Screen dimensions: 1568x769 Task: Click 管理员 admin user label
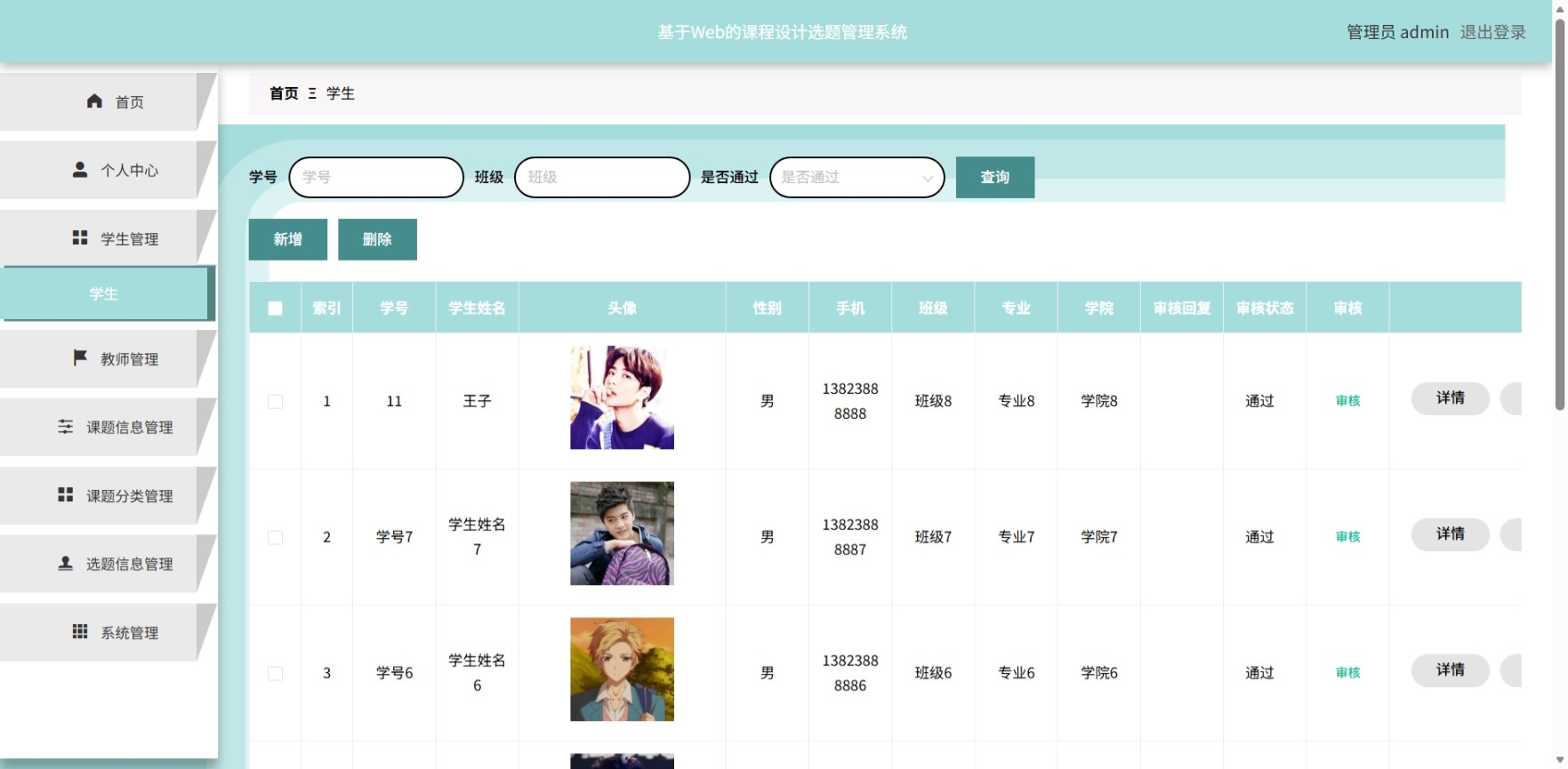pyautogui.click(x=1397, y=32)
